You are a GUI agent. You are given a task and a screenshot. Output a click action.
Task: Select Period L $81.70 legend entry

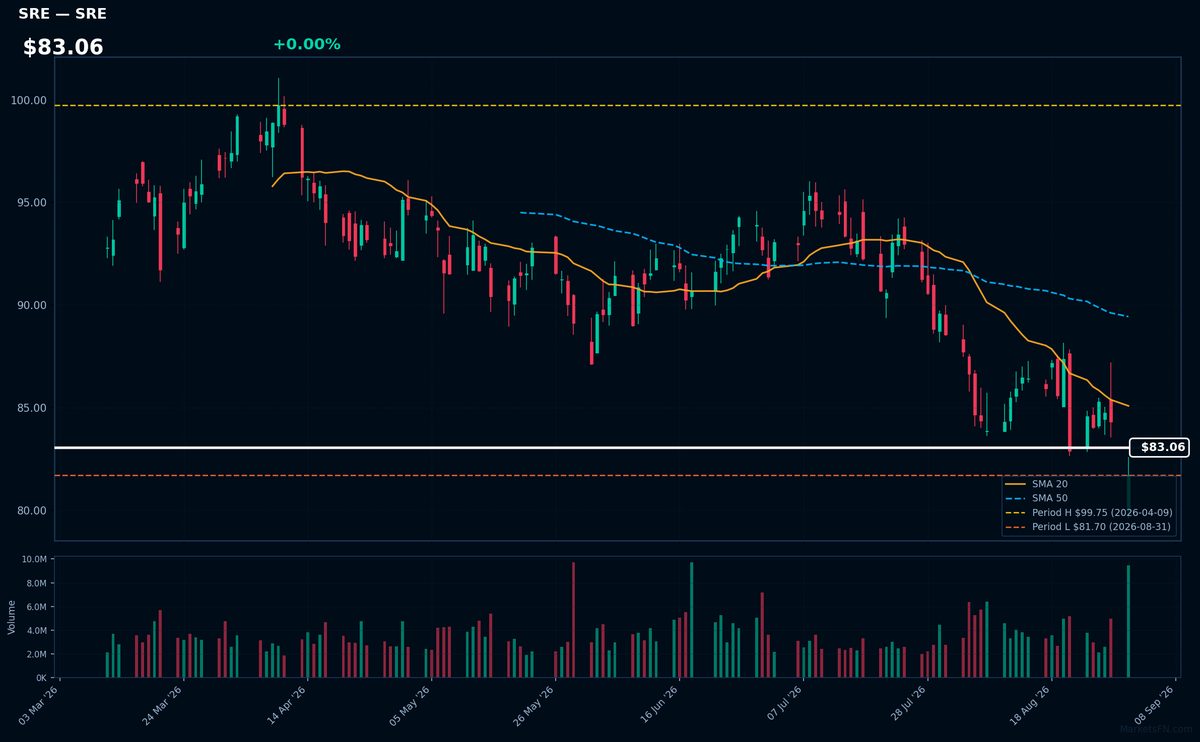[1089, 527]
